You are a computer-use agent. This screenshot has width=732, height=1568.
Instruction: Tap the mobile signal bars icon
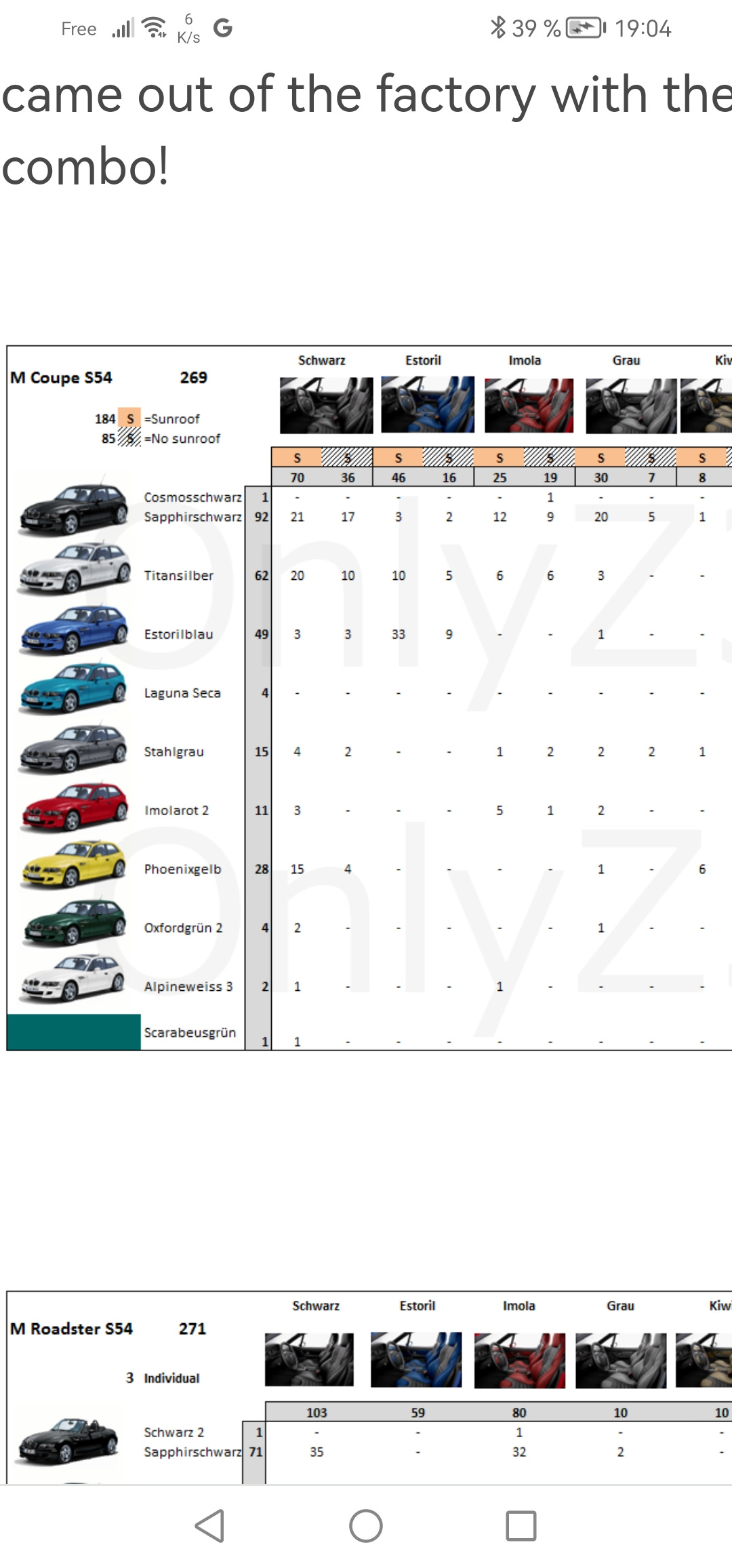tap(123, 28)
